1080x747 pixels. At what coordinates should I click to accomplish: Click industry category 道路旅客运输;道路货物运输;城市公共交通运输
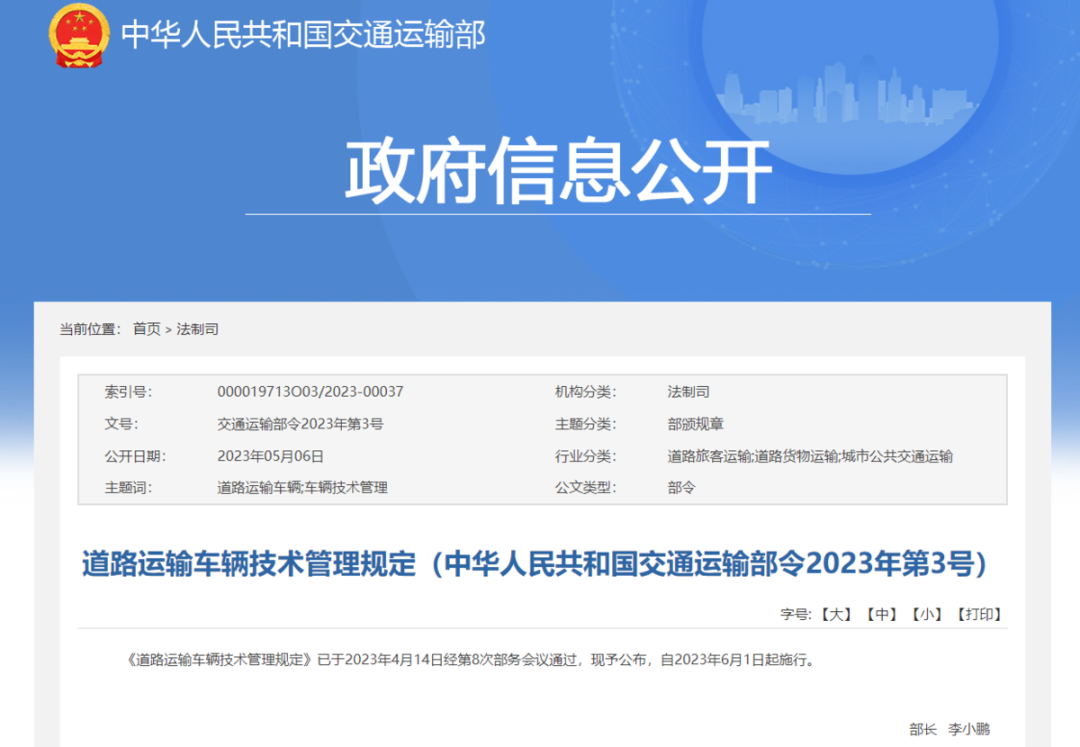[810, 456]
